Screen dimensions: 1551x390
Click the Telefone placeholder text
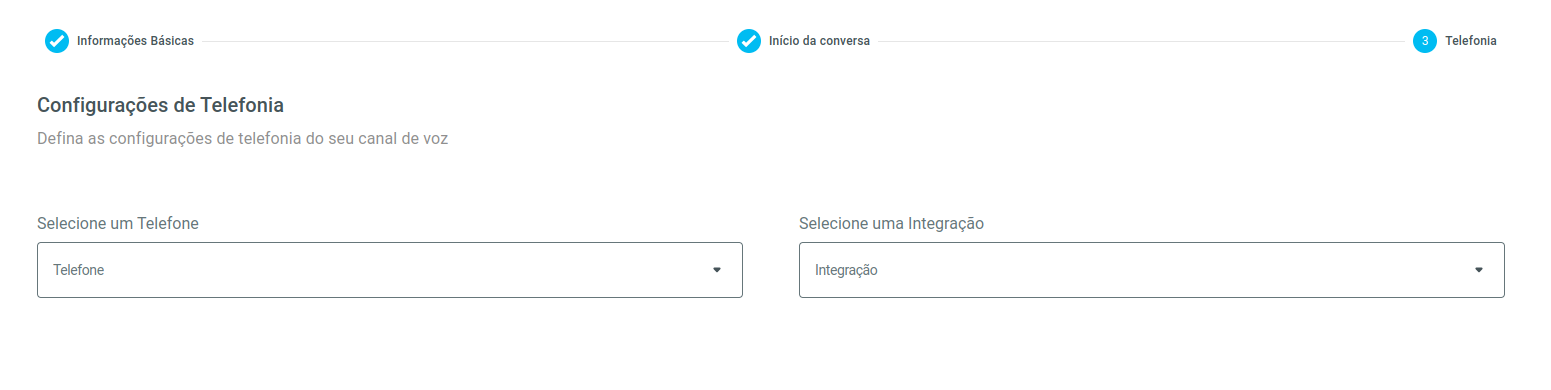point(79,270)
